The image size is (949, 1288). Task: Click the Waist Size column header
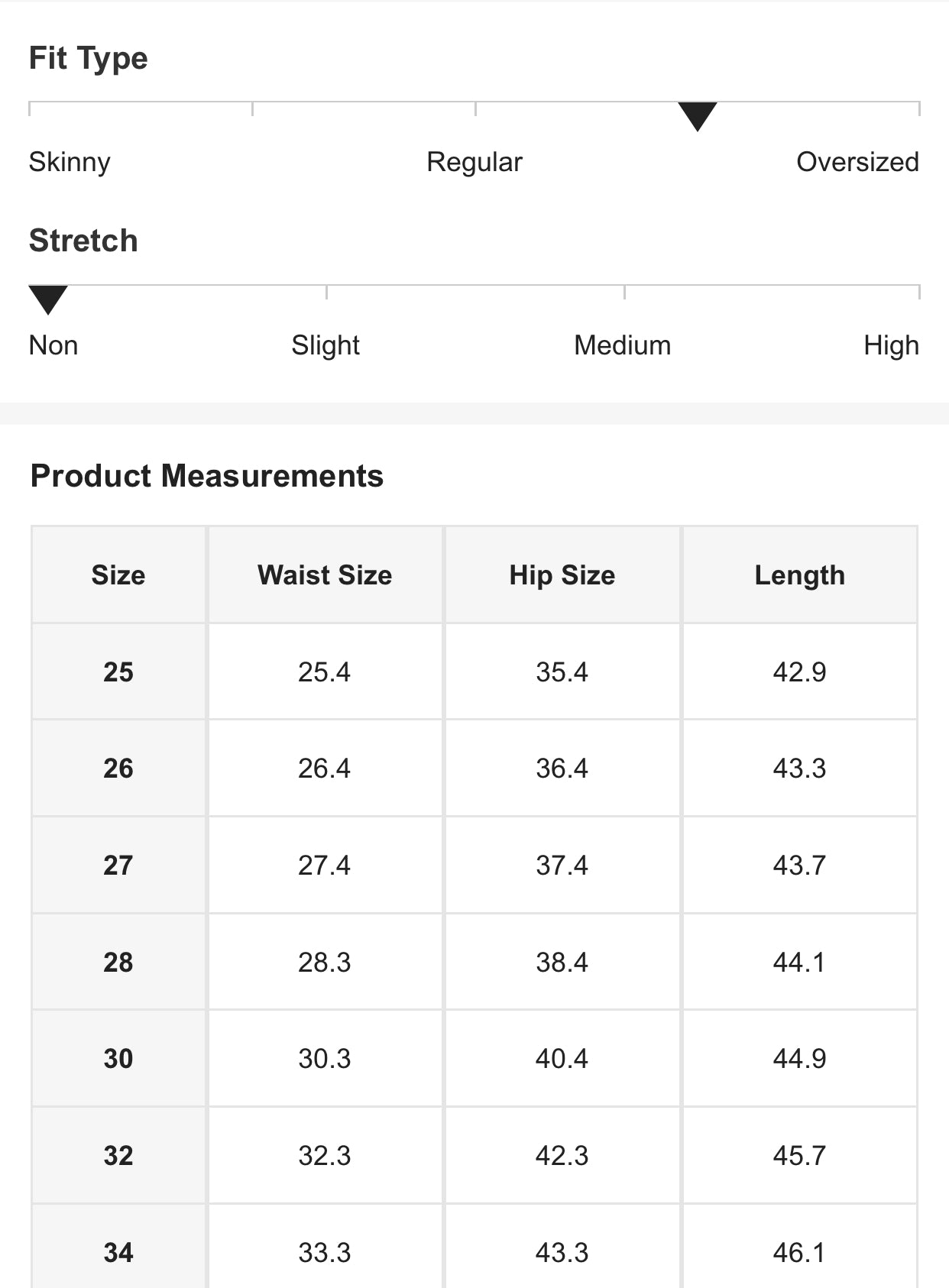(x=325, y=575)
